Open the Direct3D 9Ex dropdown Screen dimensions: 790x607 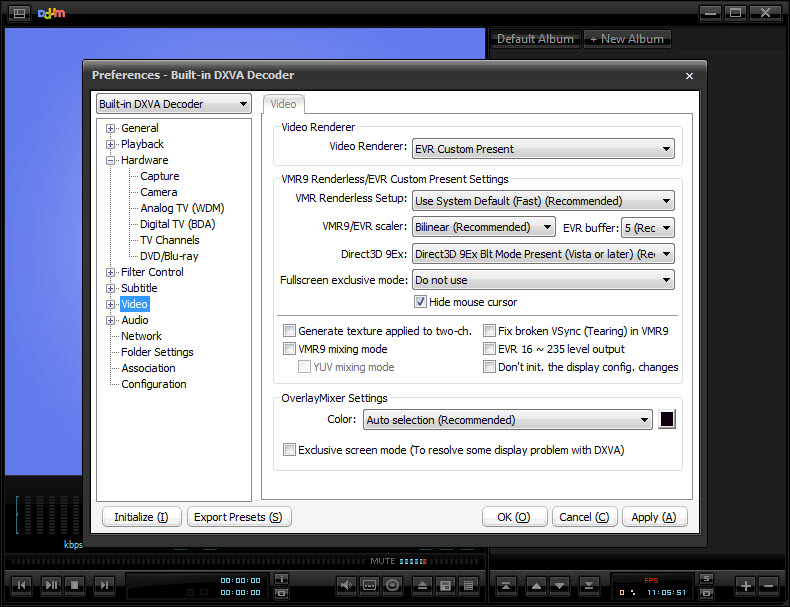click(543, 253)
